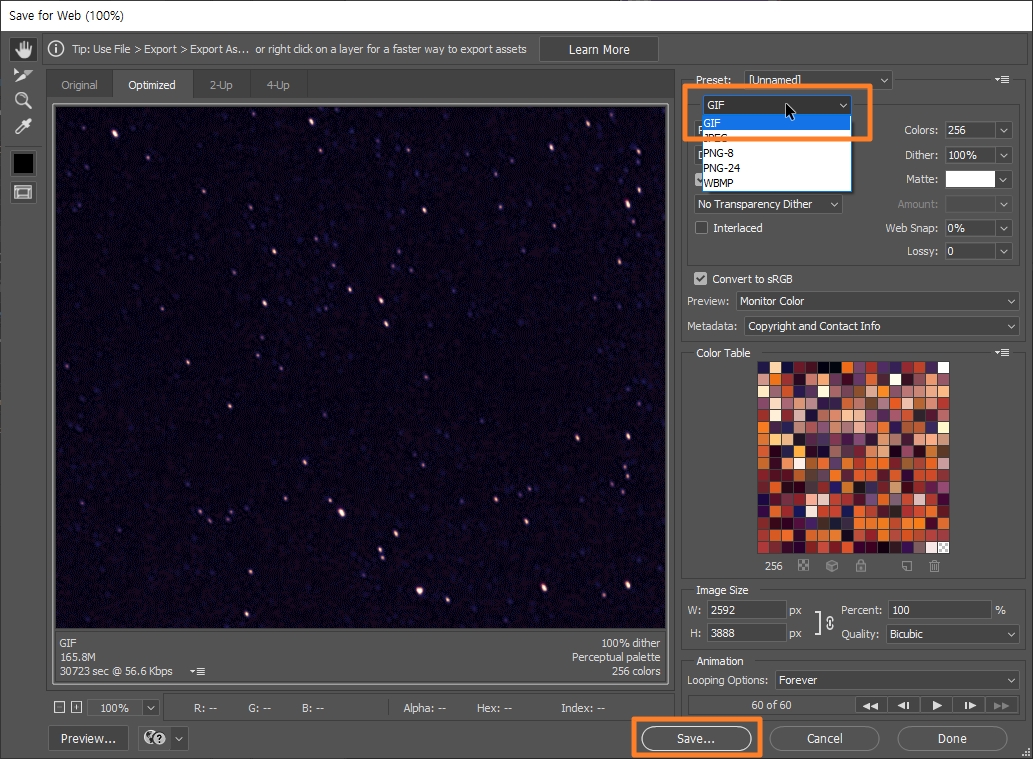Select the Eyedropper tool
This screenshot has width=1033, height=759.
[x=23, y=126]
